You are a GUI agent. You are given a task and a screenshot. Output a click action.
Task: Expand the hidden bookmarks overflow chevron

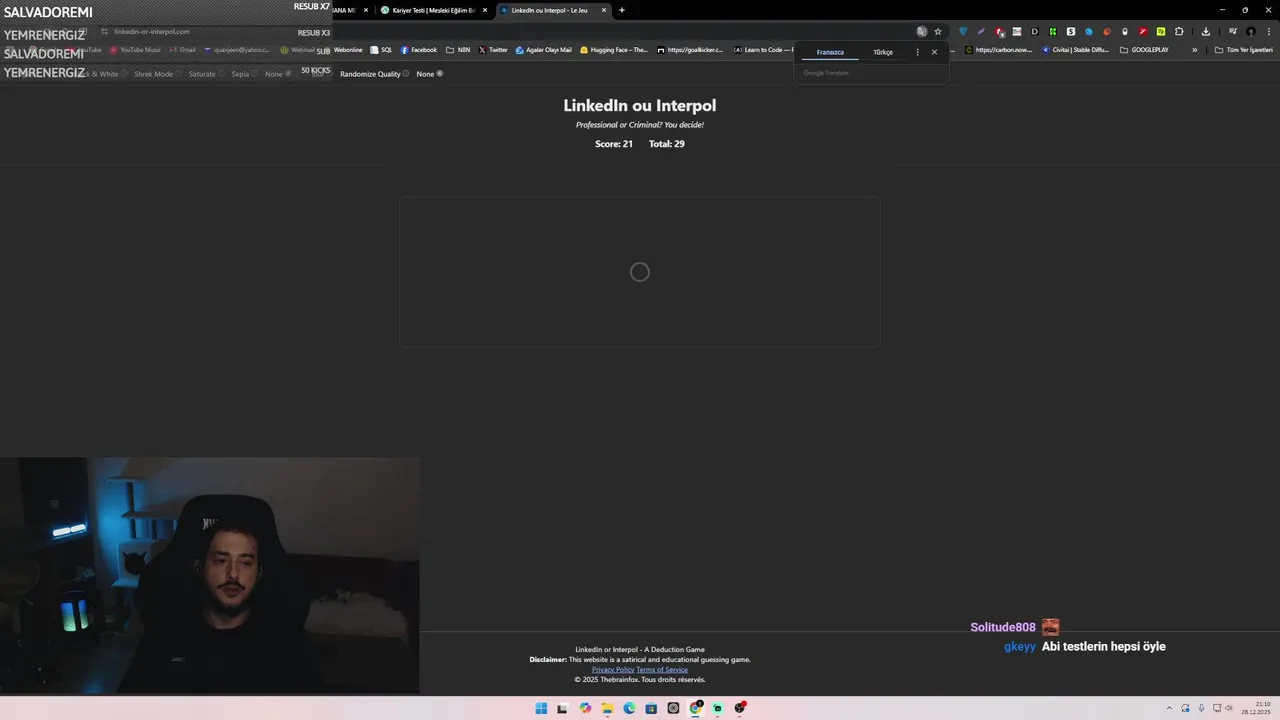click(x=1194, y=50)
